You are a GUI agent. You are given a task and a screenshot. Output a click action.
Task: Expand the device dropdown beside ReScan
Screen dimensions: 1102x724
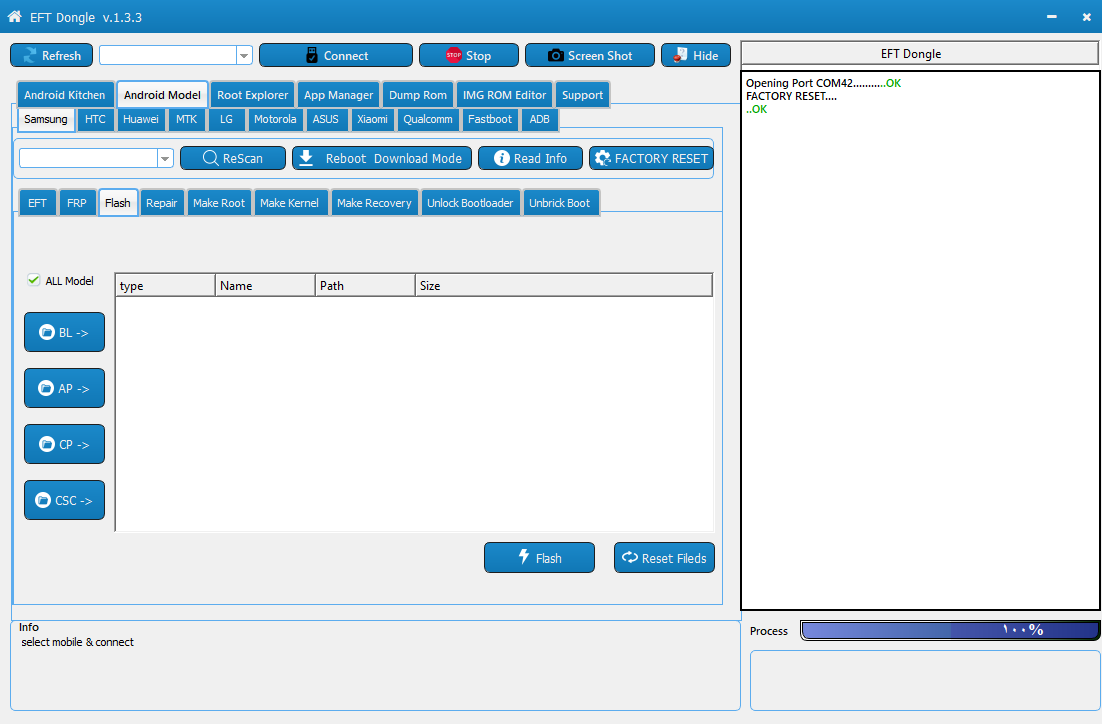tap(165, 158)
